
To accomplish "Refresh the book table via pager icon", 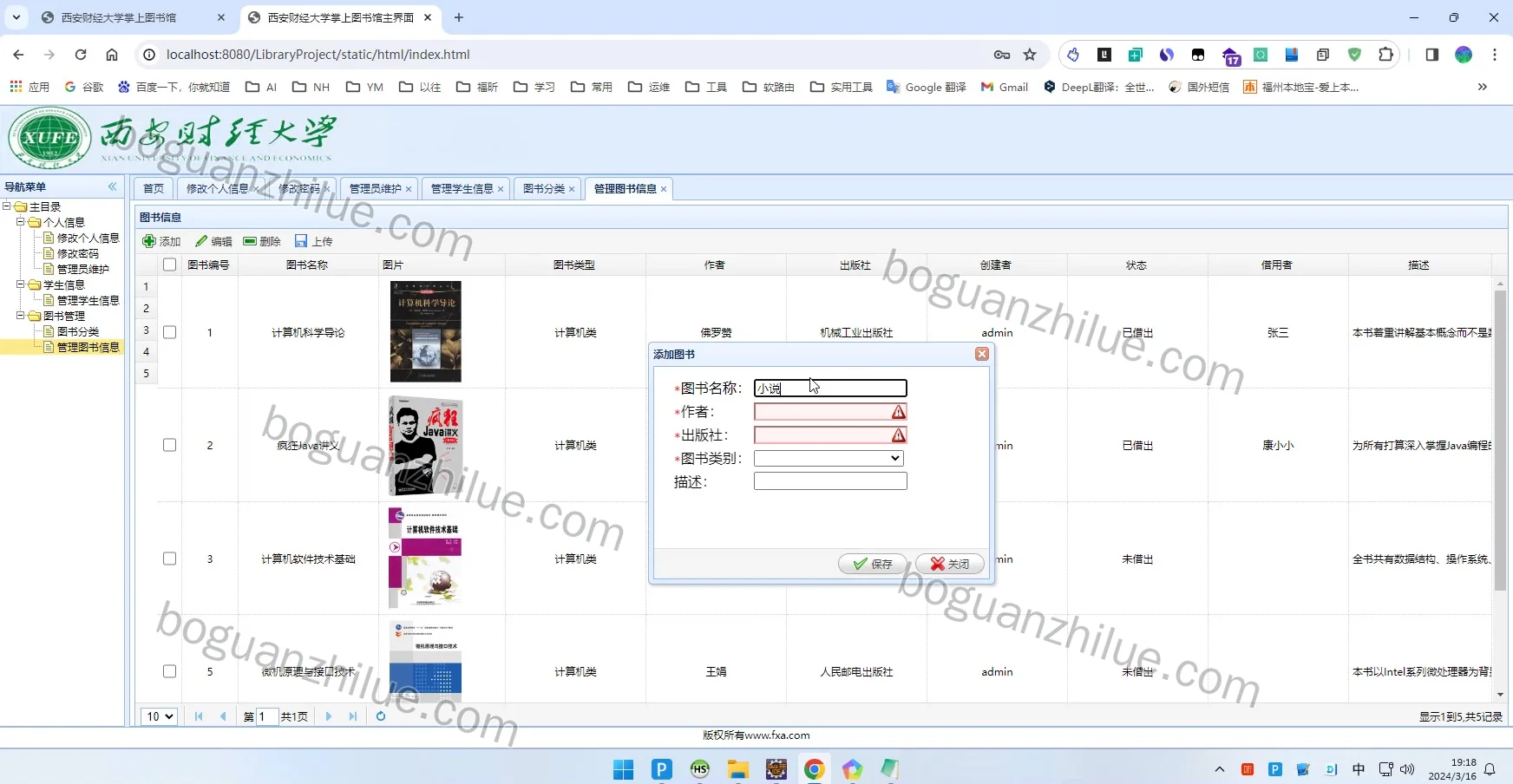I will coord(381,716).
